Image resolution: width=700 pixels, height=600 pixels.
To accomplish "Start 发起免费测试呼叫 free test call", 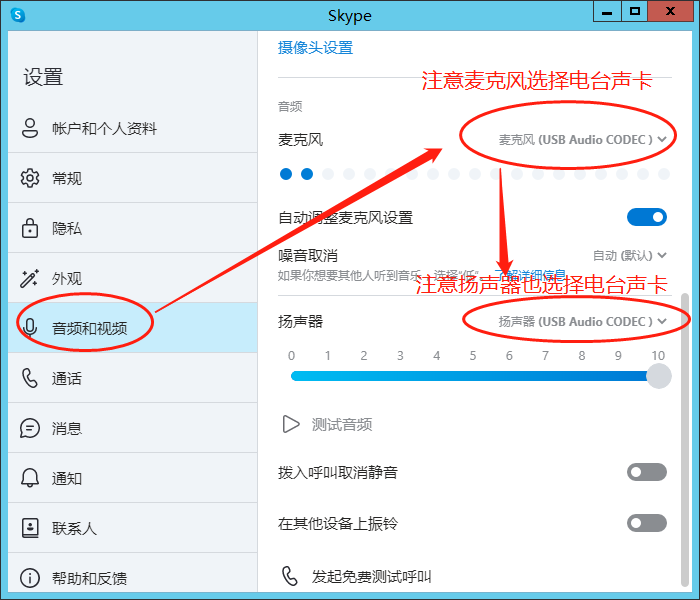I will [356, 576].
